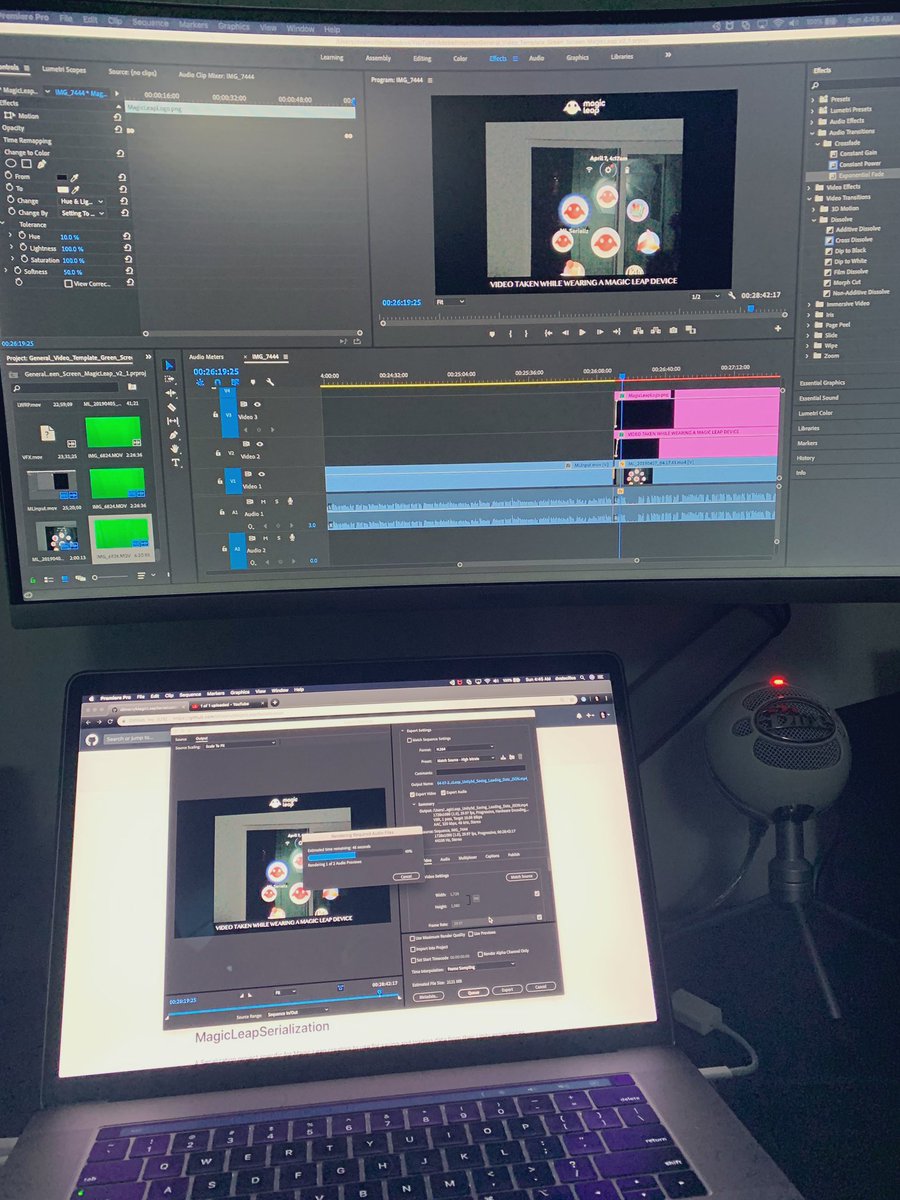The image size is (900, 1200).
Task: Switch to the Audio workspace tab
Action: [536, 58]
